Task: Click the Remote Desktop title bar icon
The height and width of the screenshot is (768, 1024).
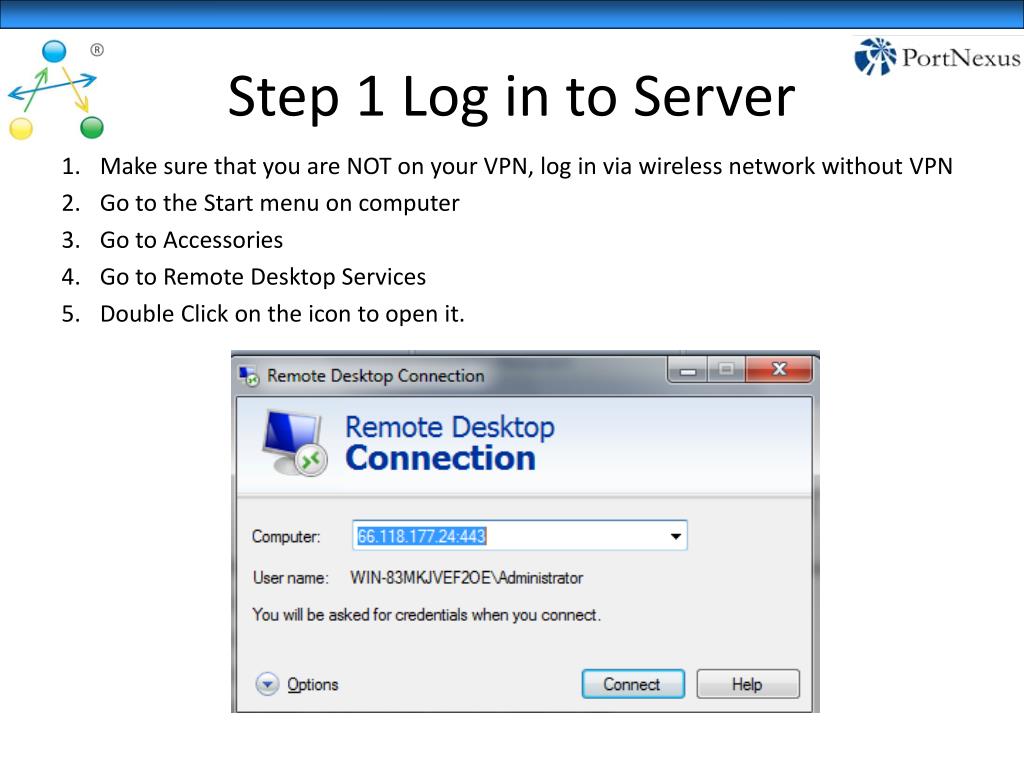Action: tap(249, 376)
